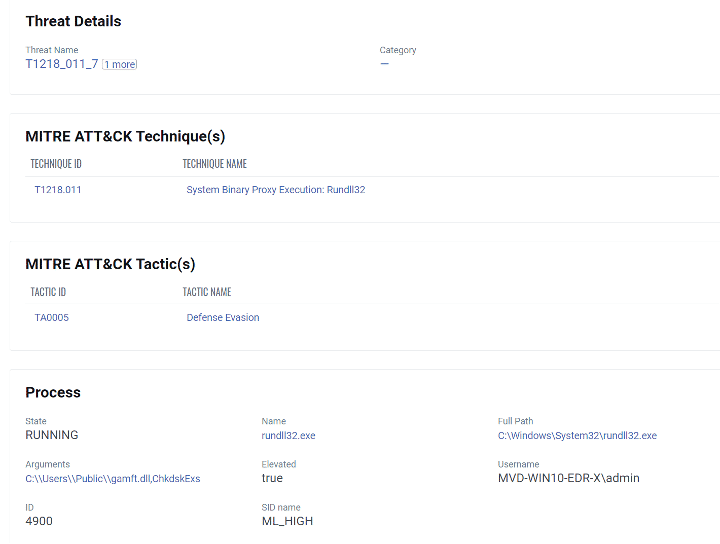Open technique ID T1218.011 link
Viewport: 720px width, 544px height.
[58, 190]
